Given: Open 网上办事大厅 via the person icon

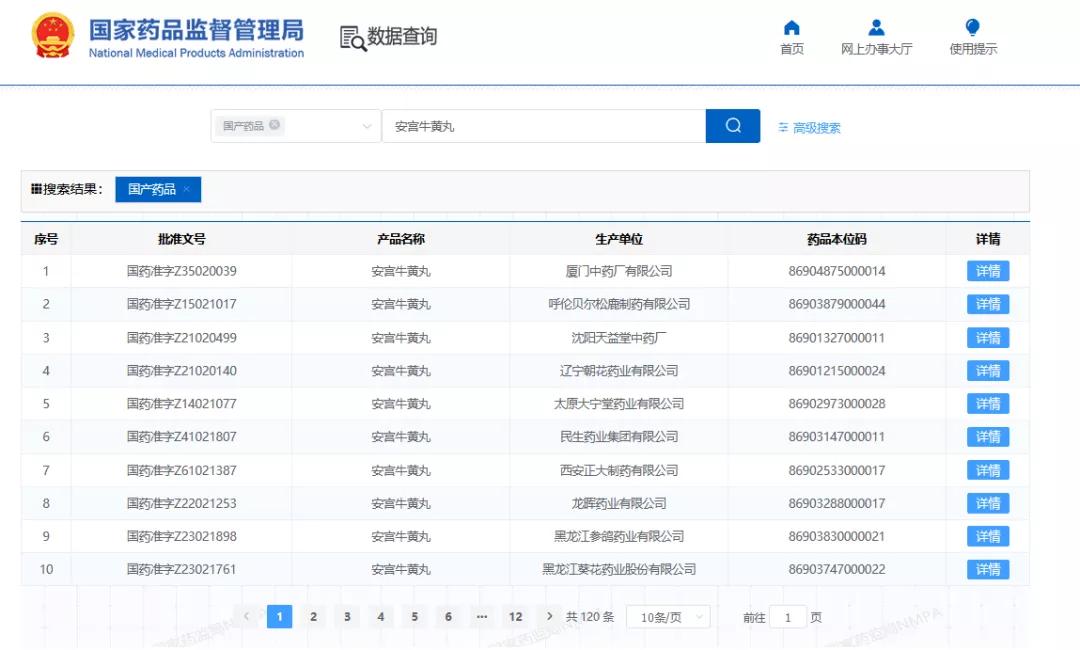Looking at the screenshot, I should (876, 28).
